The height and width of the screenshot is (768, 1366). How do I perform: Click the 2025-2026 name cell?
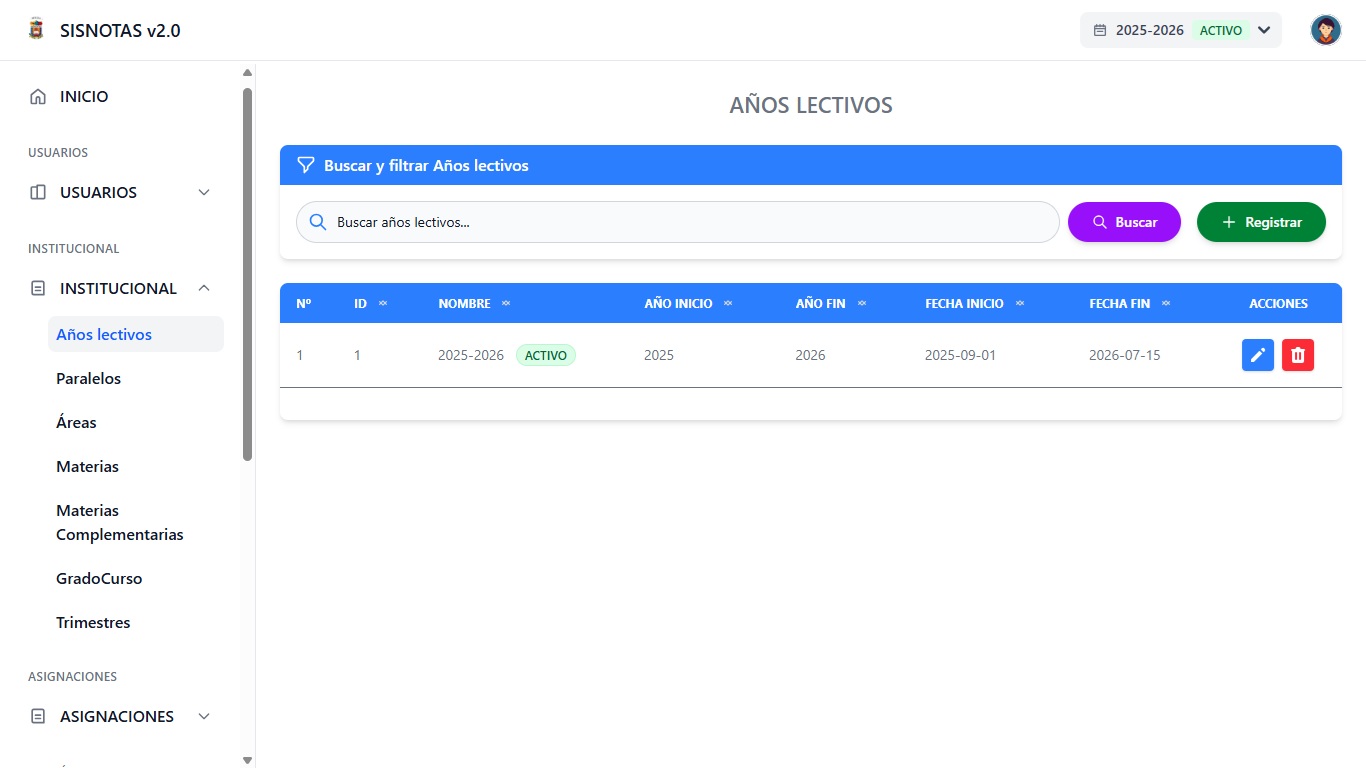click(x=471, y=355)
